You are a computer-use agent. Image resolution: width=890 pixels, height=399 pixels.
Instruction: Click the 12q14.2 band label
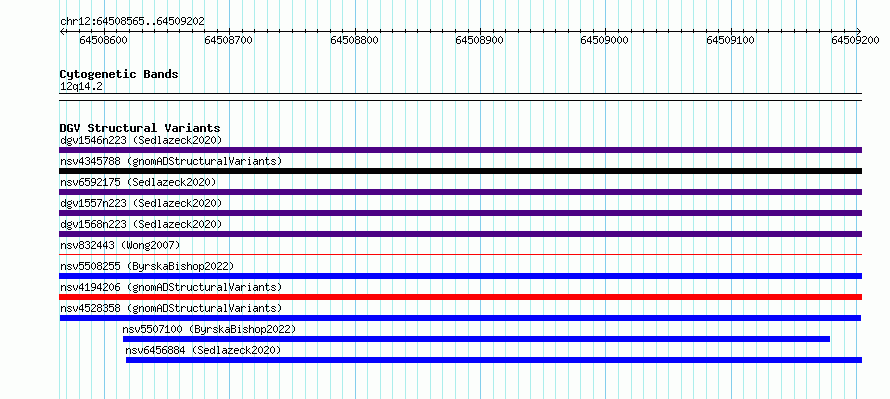pos(81,86)
